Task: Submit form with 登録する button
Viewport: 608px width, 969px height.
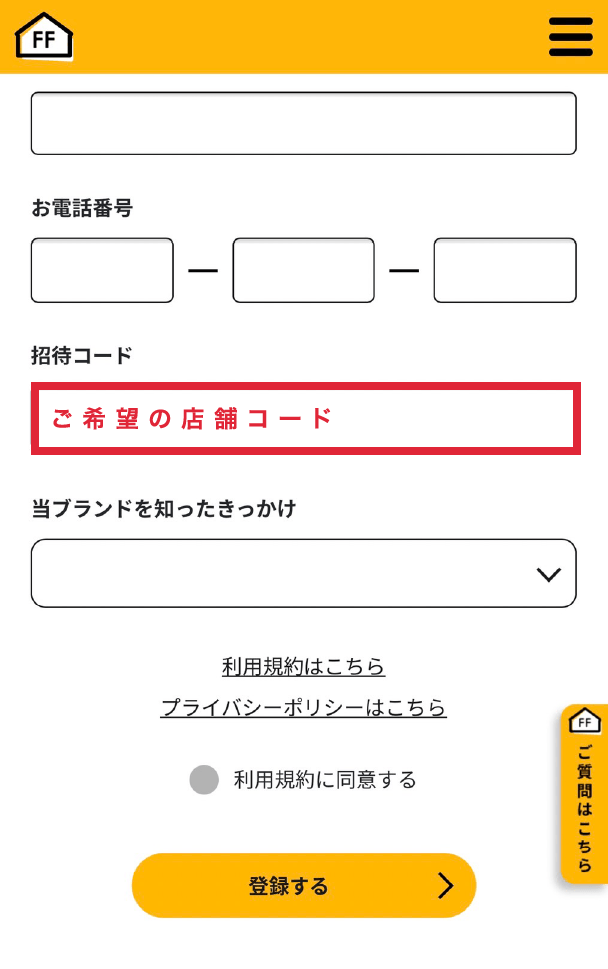Action: (x=303, y=885)
